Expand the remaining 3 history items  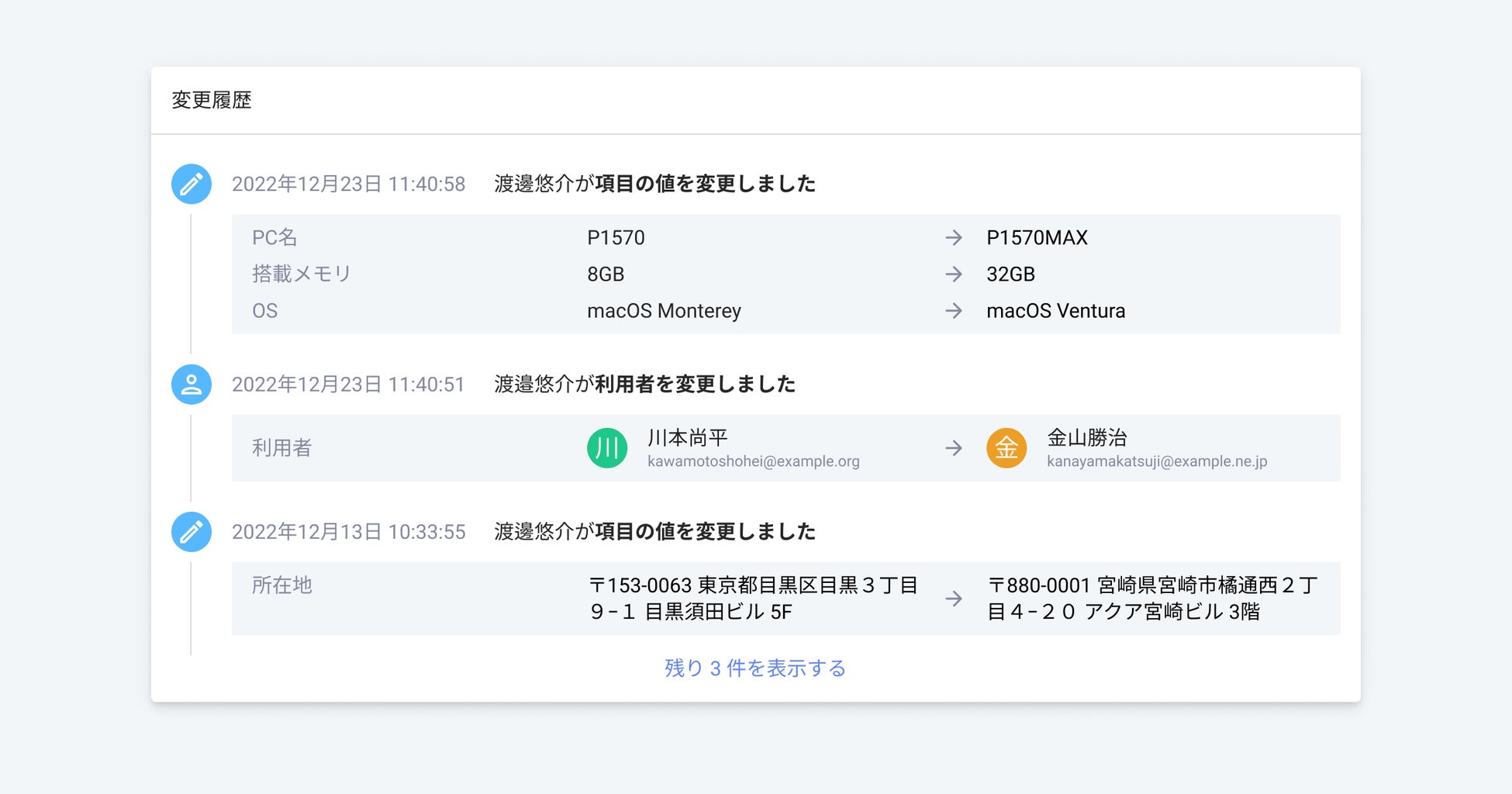point(755,668)
